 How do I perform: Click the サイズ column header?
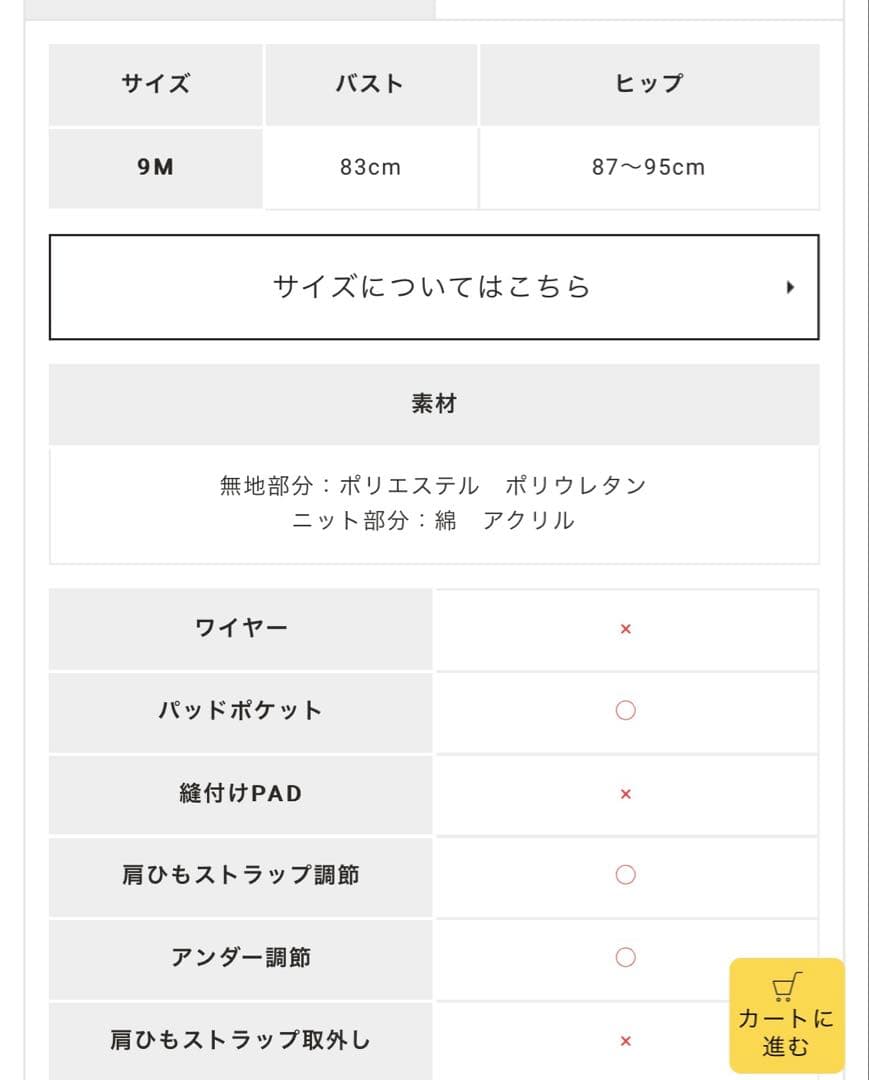click(x=156, y=84)
